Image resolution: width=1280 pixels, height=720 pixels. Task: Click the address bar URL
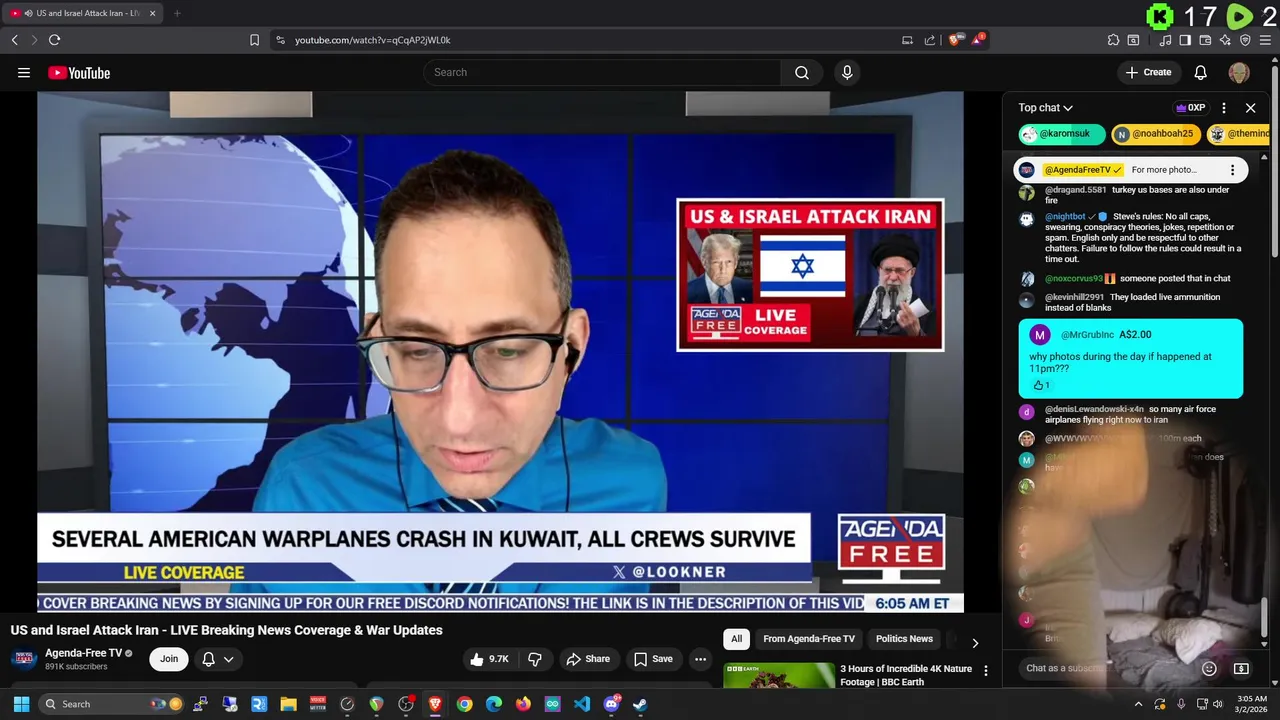(372, 40)
